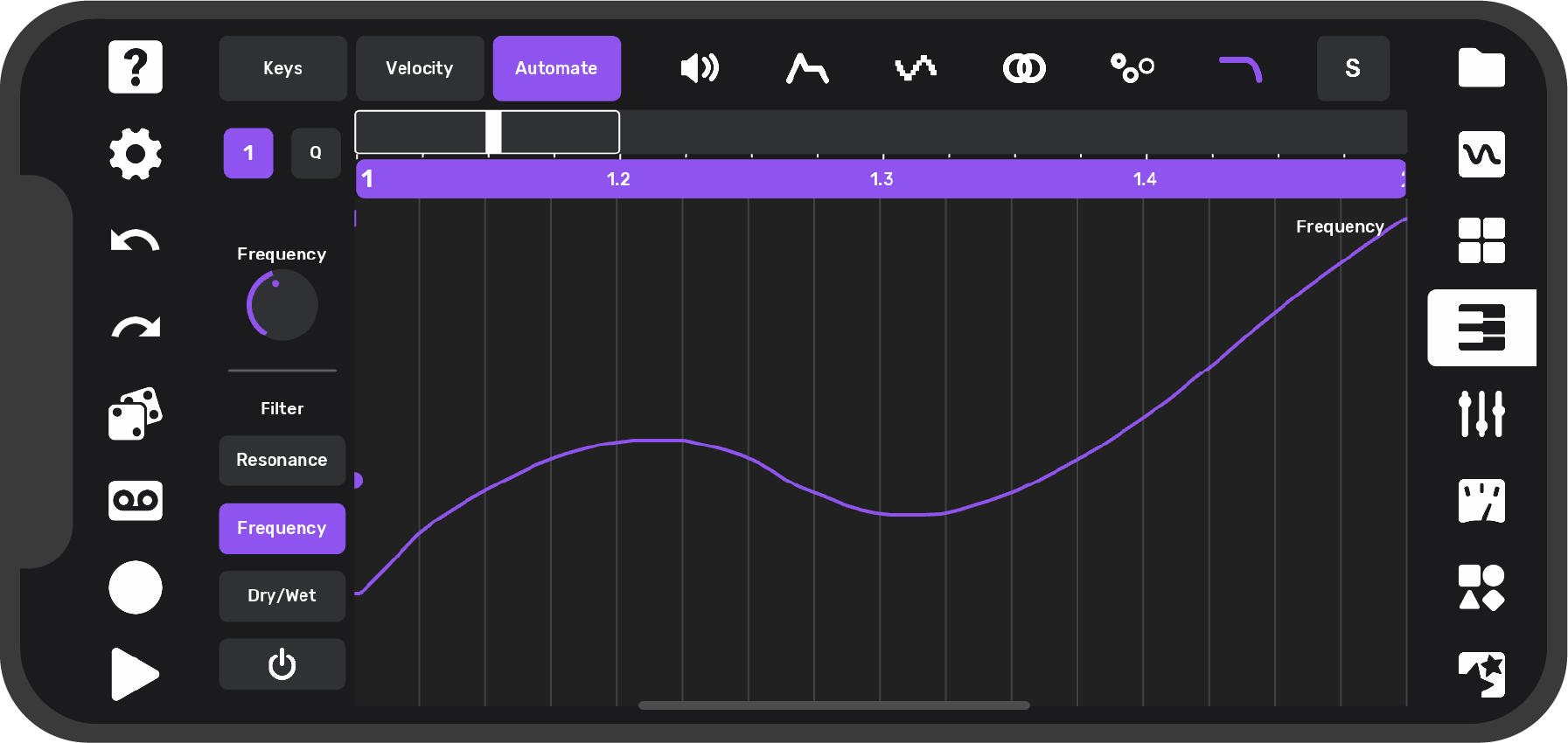Viewport: 1568px width, 743px height.
Task: Click the purple handle at the graph's left edge
Action: pos(358,480)
